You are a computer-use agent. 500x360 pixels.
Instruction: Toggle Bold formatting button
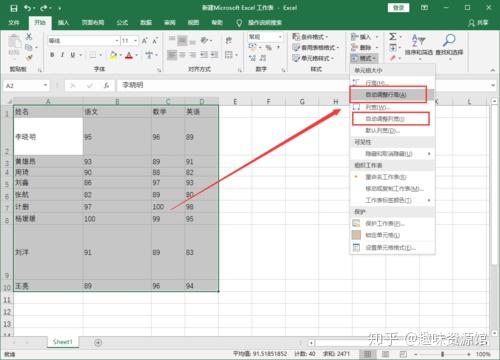[52, 55]
